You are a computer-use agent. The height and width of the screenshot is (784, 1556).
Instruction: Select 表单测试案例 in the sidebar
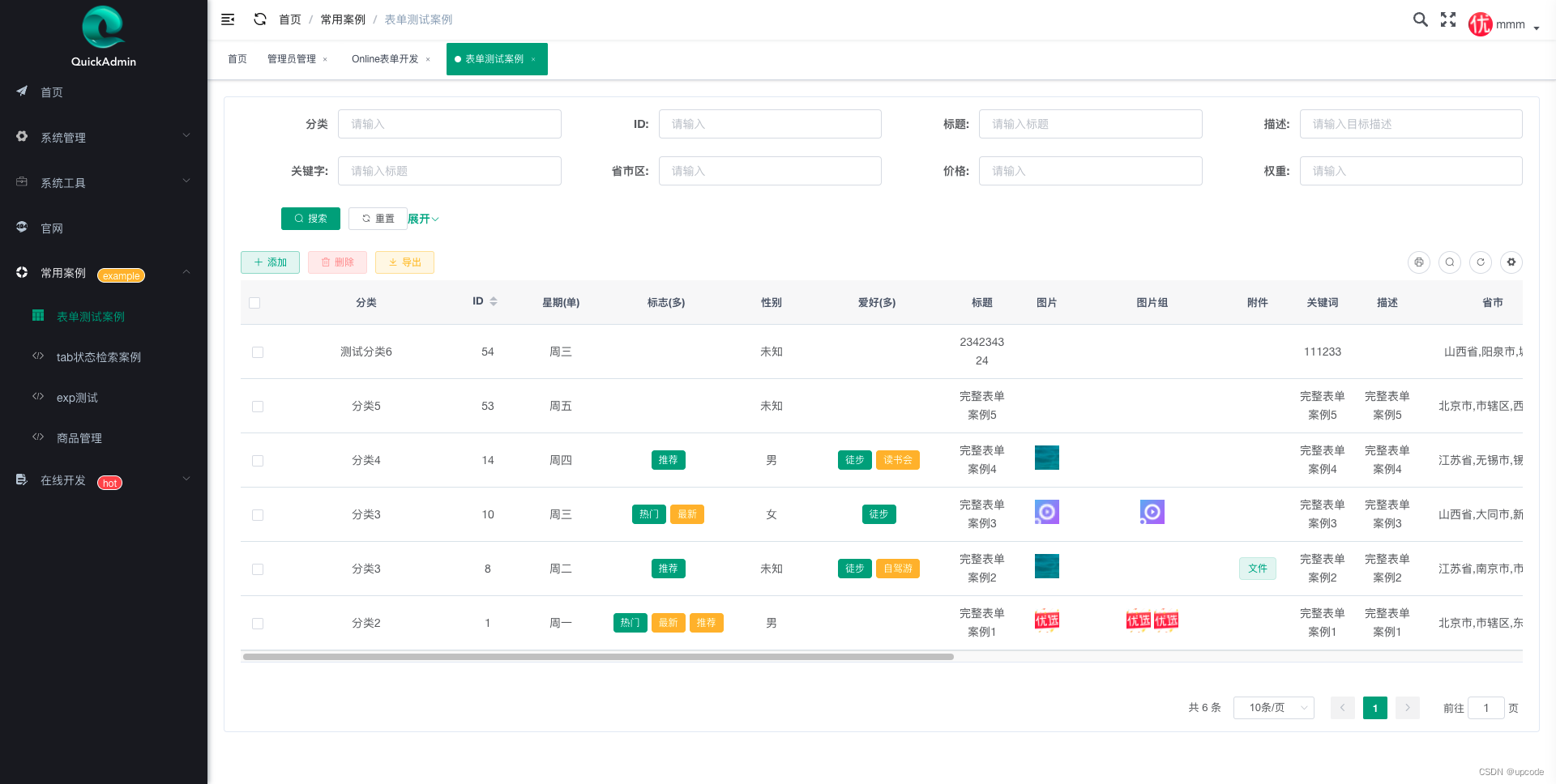(x=104, y=317)
